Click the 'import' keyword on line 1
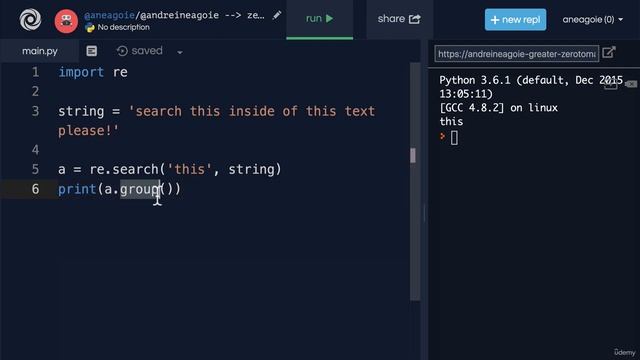The image size is (640, 360). coord(81,72)
